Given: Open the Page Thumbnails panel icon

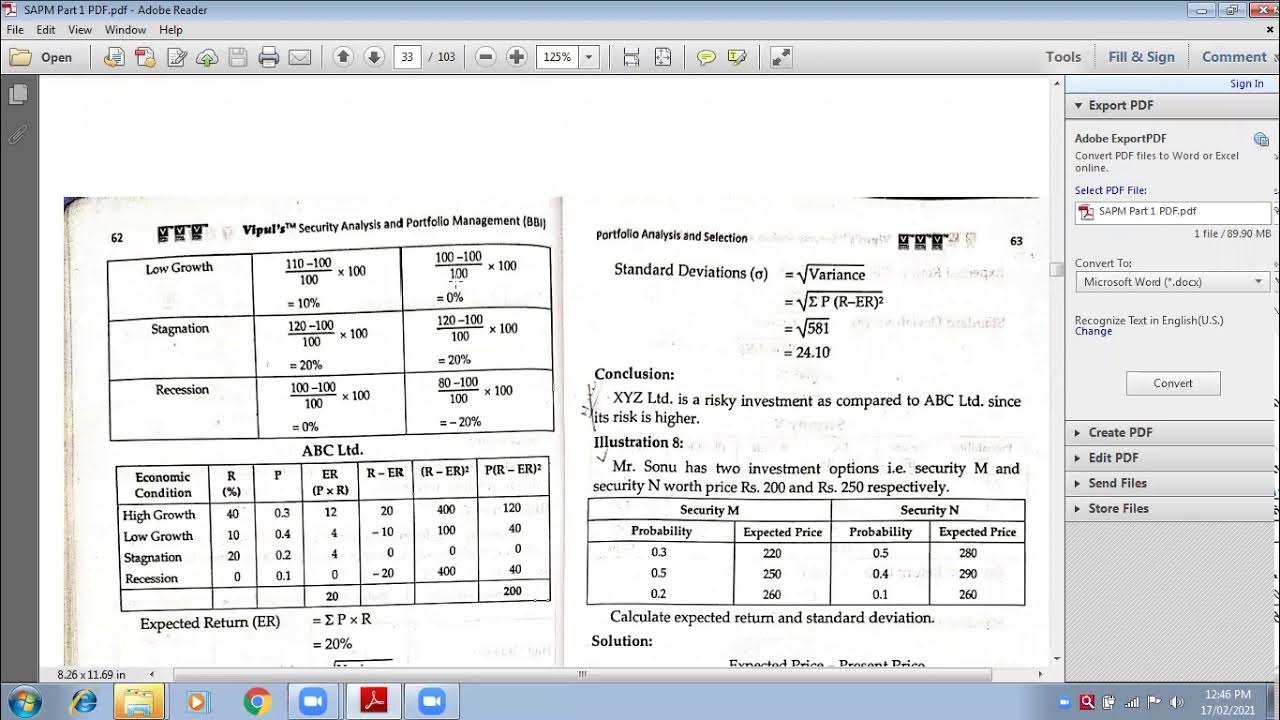Looking at the screenshot, I should [x=18, y=95].
